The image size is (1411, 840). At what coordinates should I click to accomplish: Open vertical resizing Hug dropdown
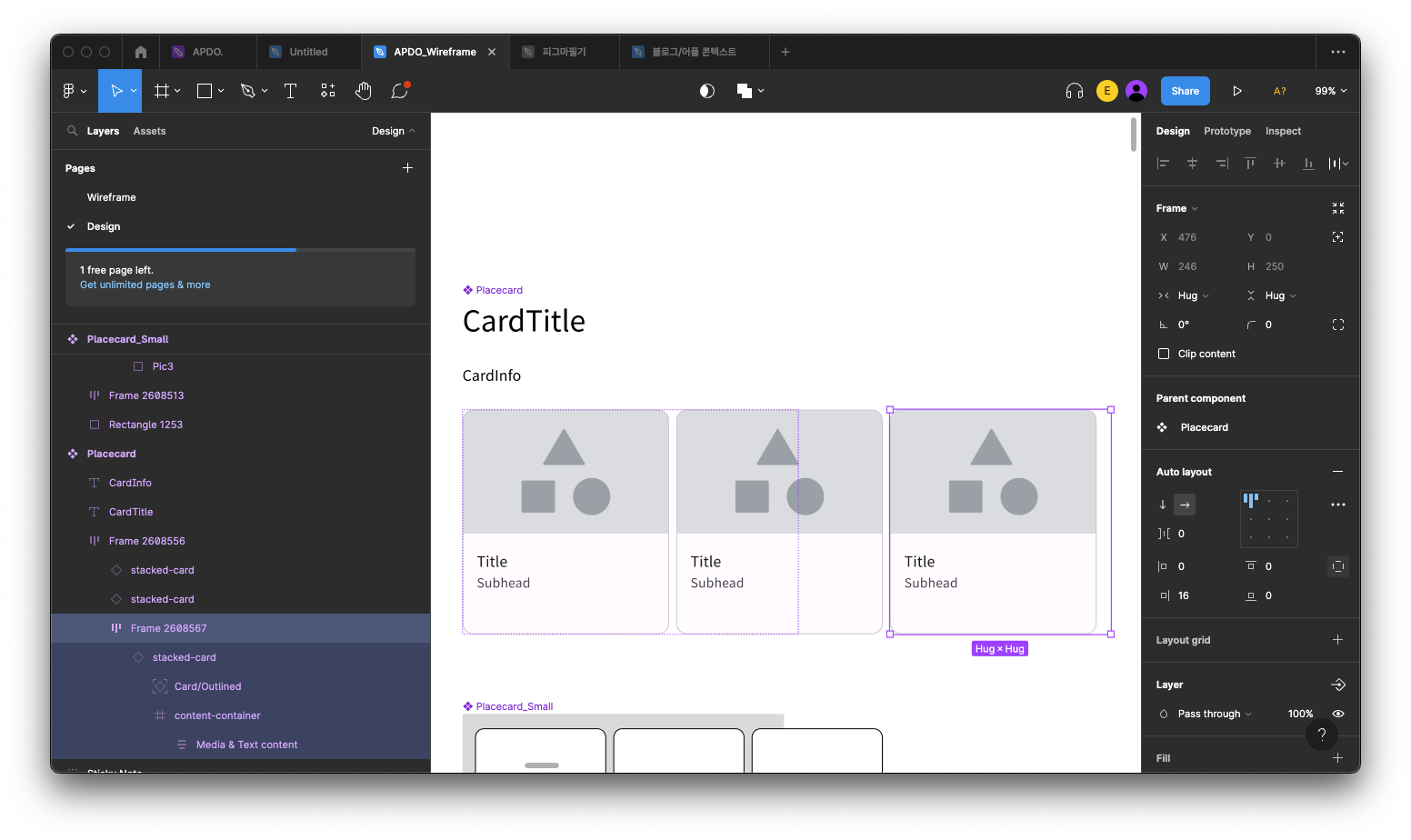1280,295
